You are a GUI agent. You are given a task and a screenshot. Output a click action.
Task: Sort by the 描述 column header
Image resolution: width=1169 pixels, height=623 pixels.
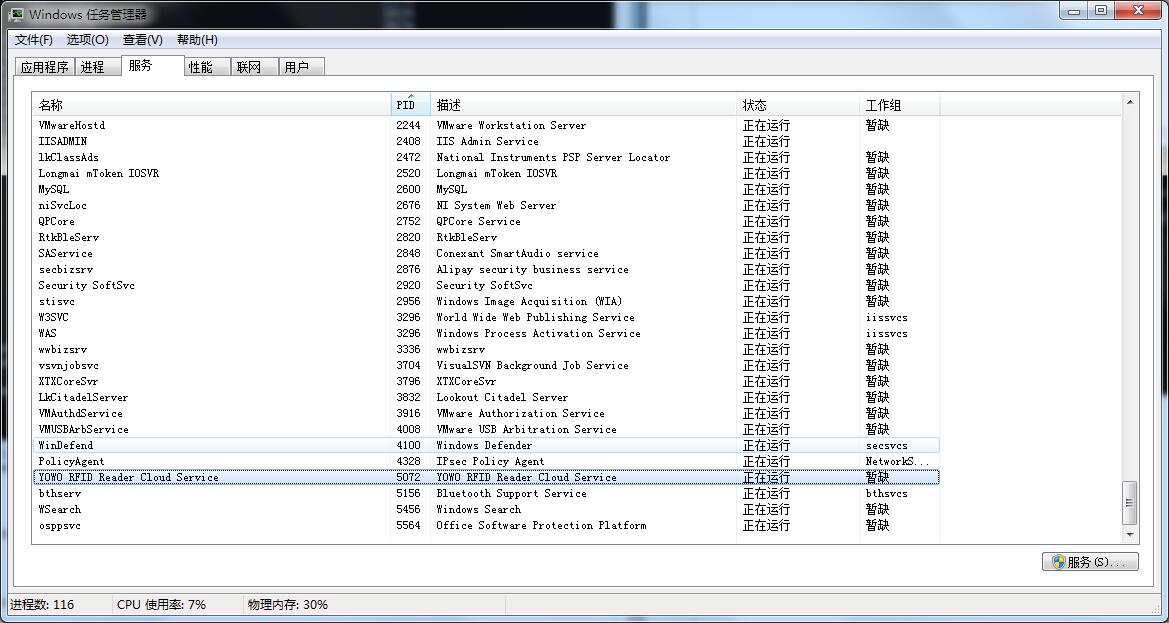[583, 105]
